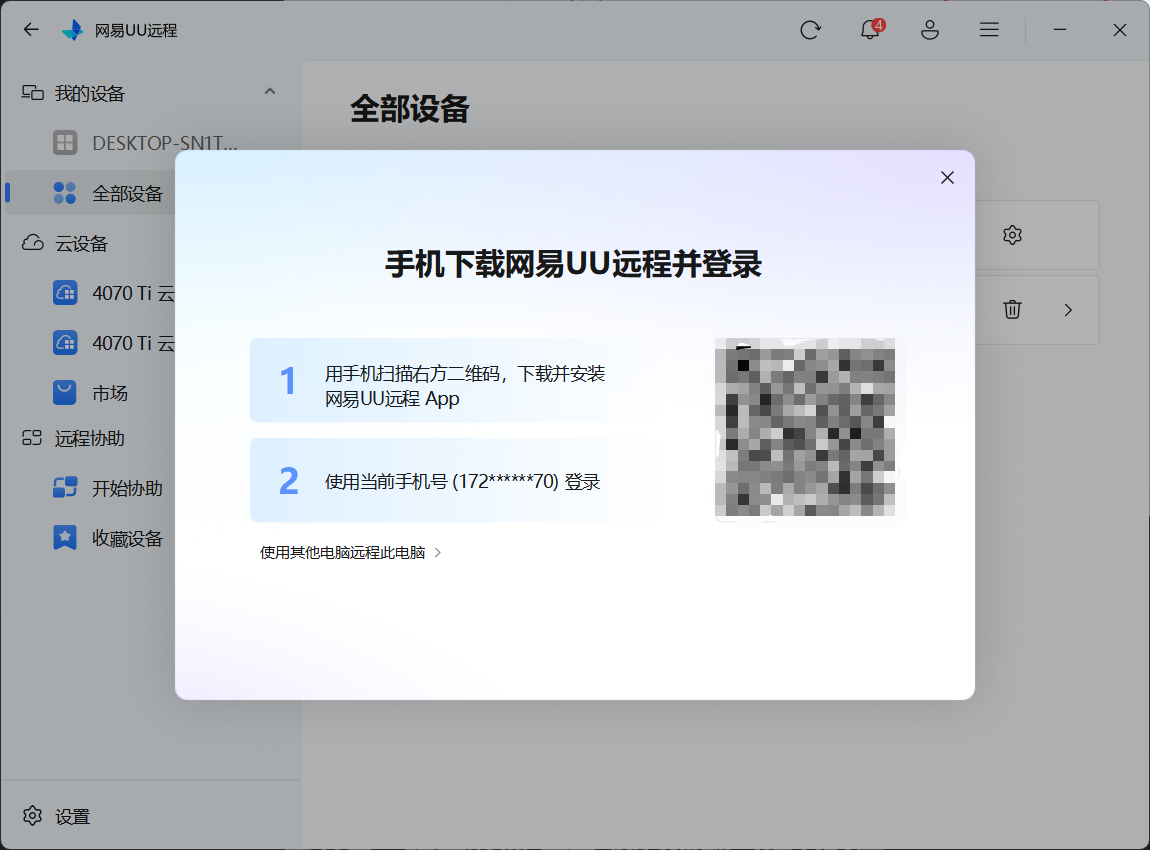Viewport: 1150px width, 850px height.
Task: Select the first 4070 Ti cloud device
Action: click(133, 293)
